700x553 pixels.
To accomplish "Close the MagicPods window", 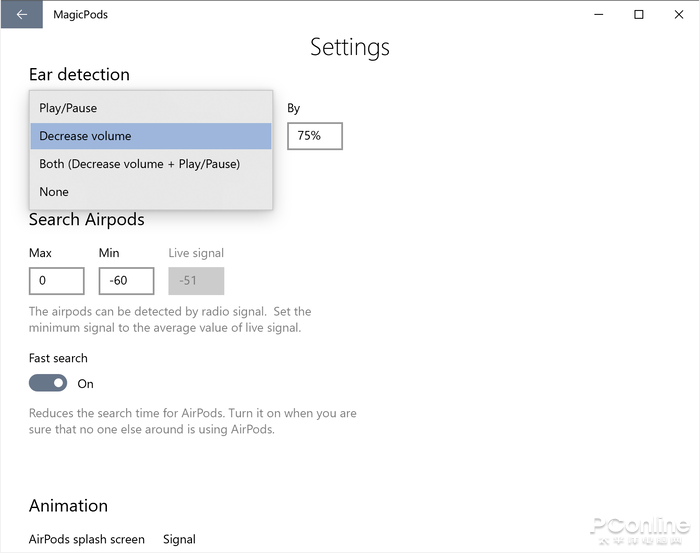I will (680, 15).
